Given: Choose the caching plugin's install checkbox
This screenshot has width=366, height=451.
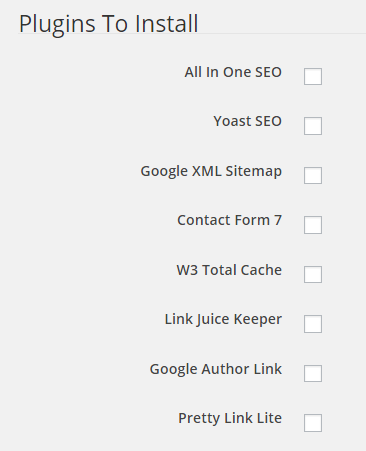Looking at the screenshot, I should (x=313, y=274).
